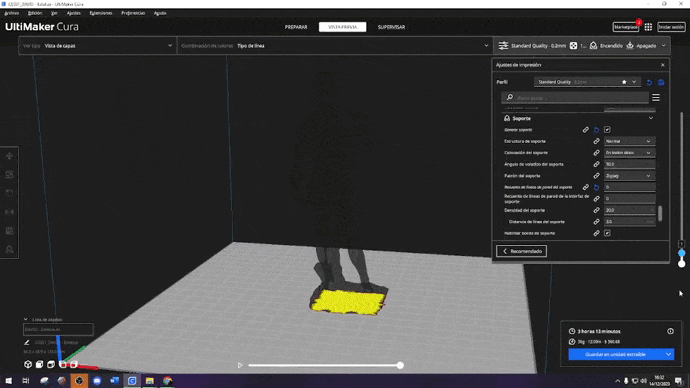This screenshot has height=388, width=690.
Task: Open Chrome from the taskbar
Action: 168,381
